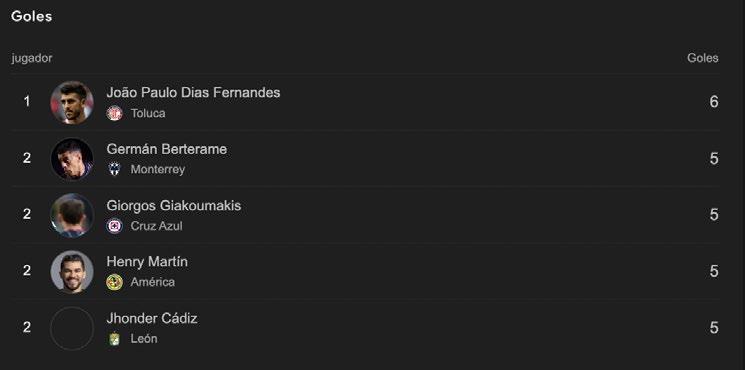Click the Toluca club crest icon
Viewport: 745px width, 370px height.
[x=115, y=113]
